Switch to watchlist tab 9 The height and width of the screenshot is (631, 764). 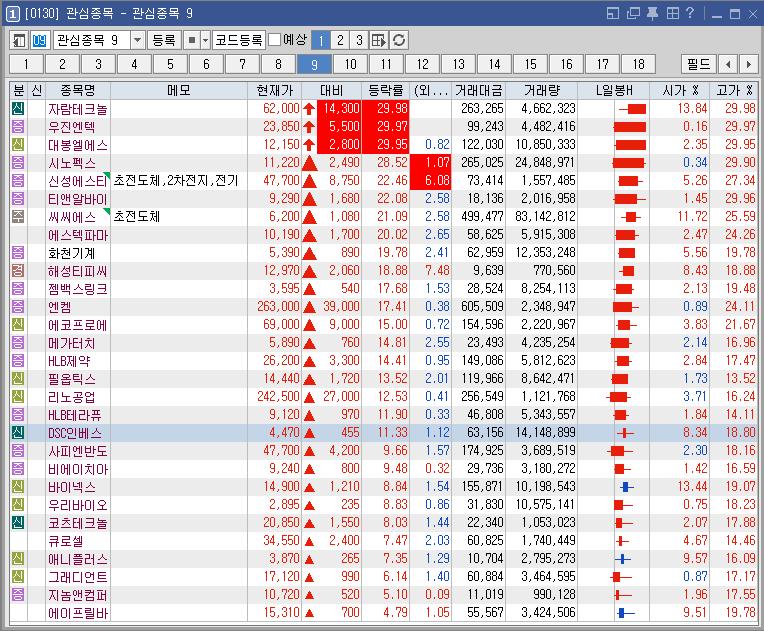(314, 64)
